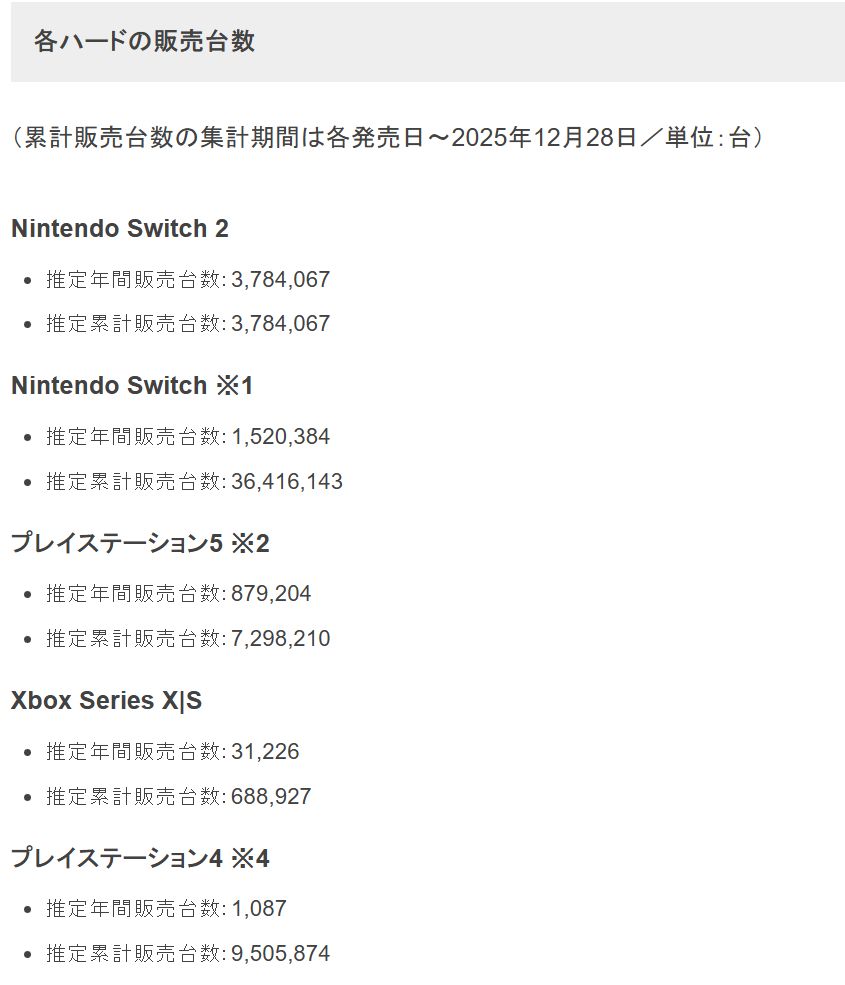Click Switch 2 cumulative sales line
845x985 pixels.
(x=188, y=324)
